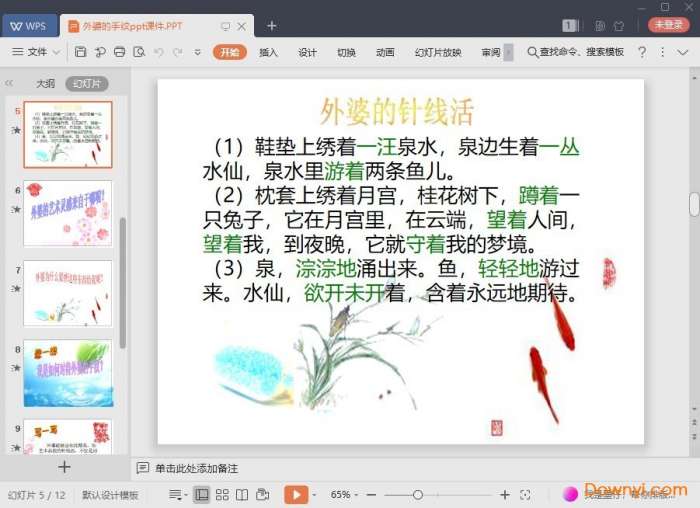
Task: Close the 外婆的手纹 document tab
Action: 242,26
